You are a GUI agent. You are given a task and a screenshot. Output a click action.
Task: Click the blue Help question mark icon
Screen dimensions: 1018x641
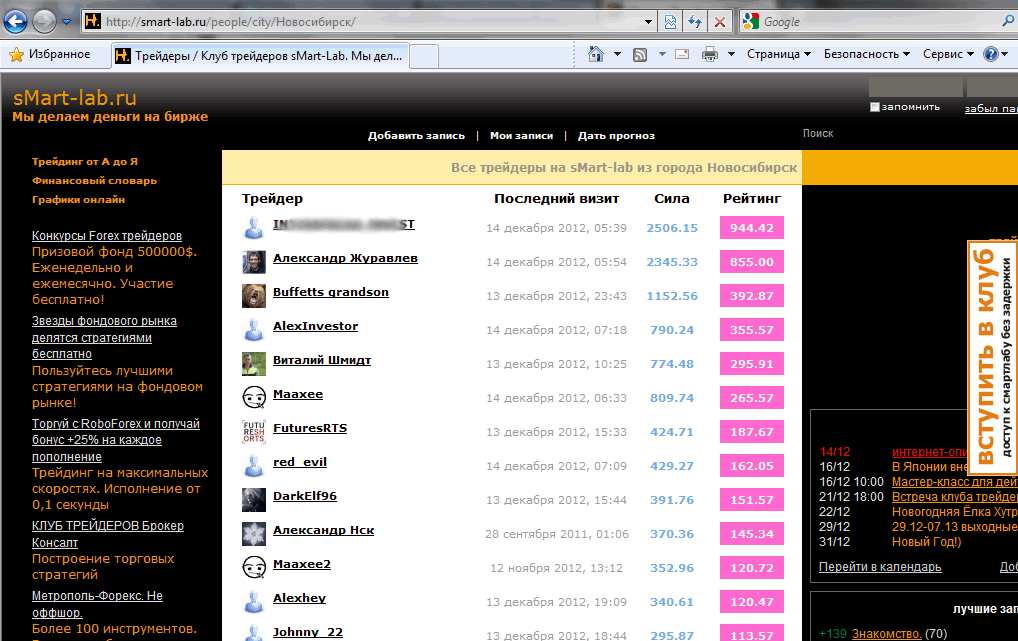[991, 54]
